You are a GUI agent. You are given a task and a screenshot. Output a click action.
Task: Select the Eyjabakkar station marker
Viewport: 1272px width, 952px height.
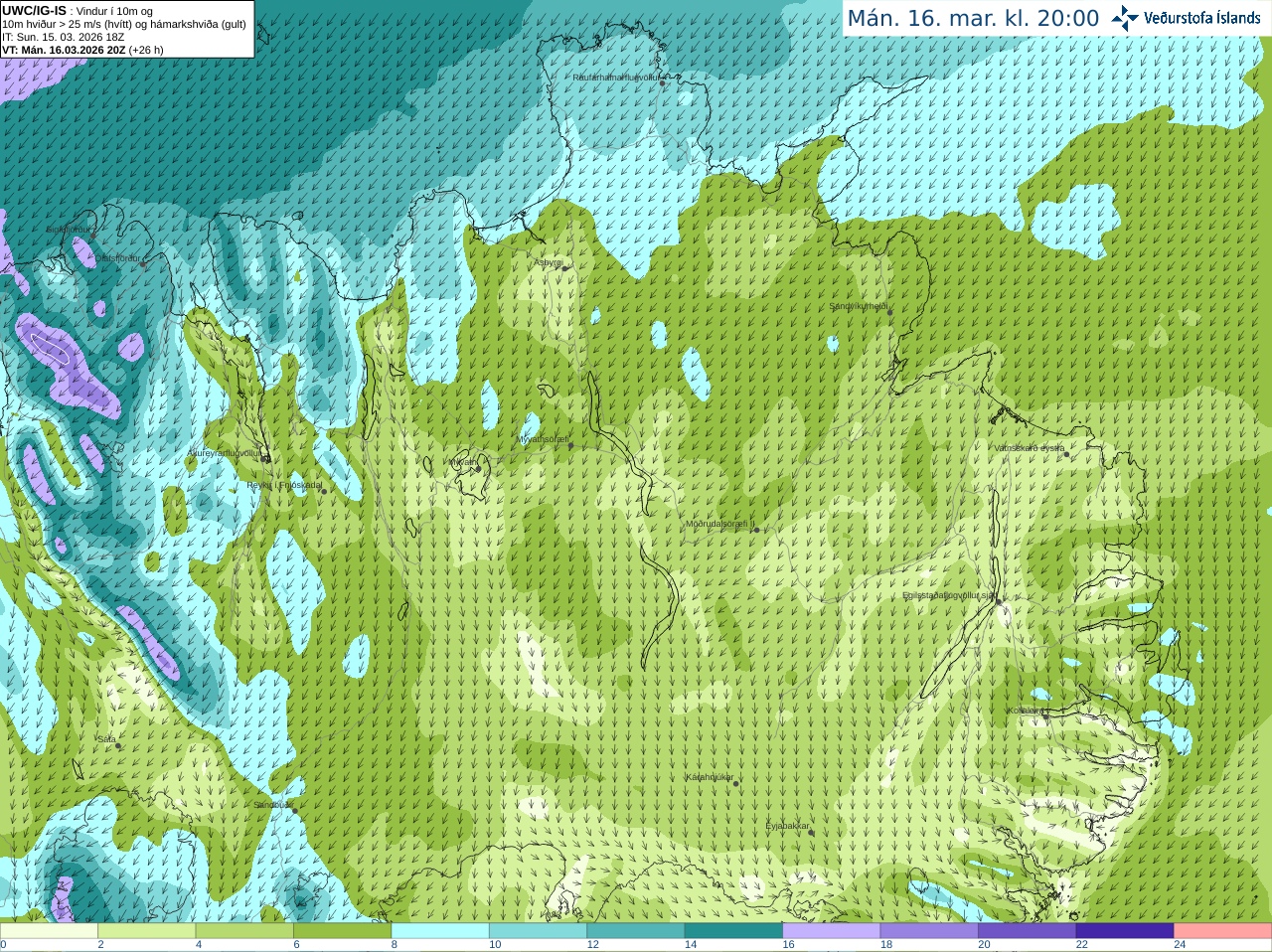(x=812, y=832)
